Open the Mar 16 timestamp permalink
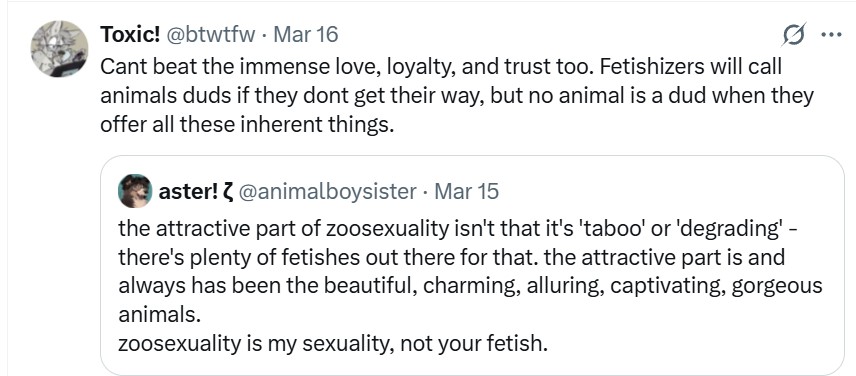 coord(305,35)
